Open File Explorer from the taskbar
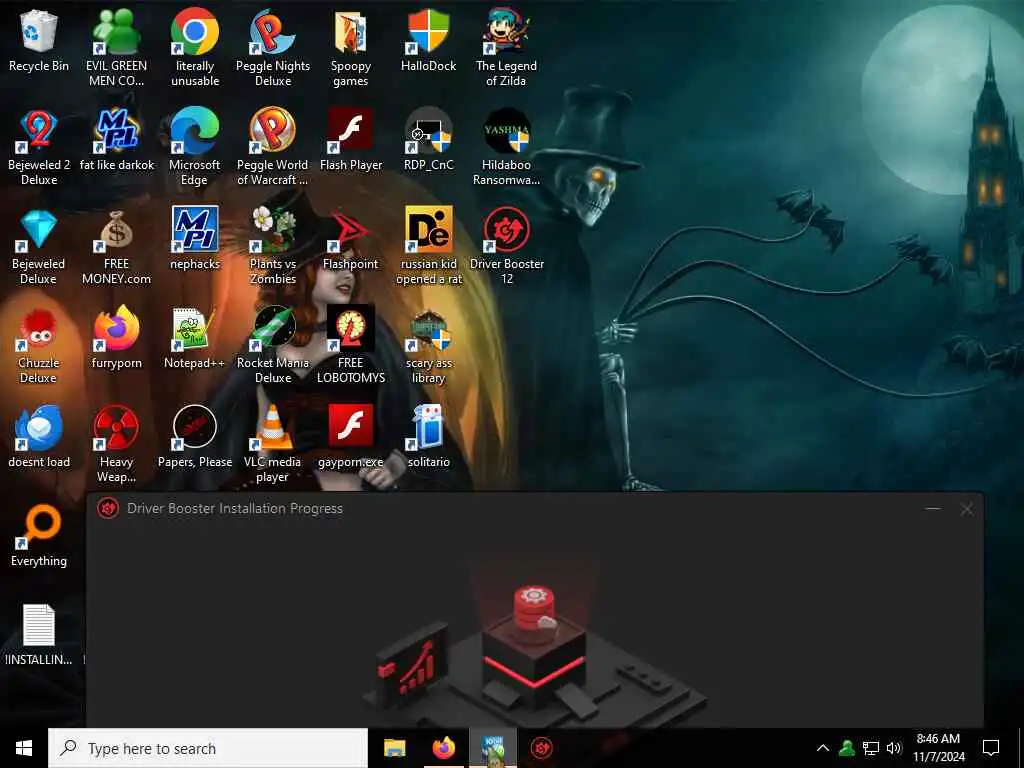1024x768 pixels. (394, 748)
